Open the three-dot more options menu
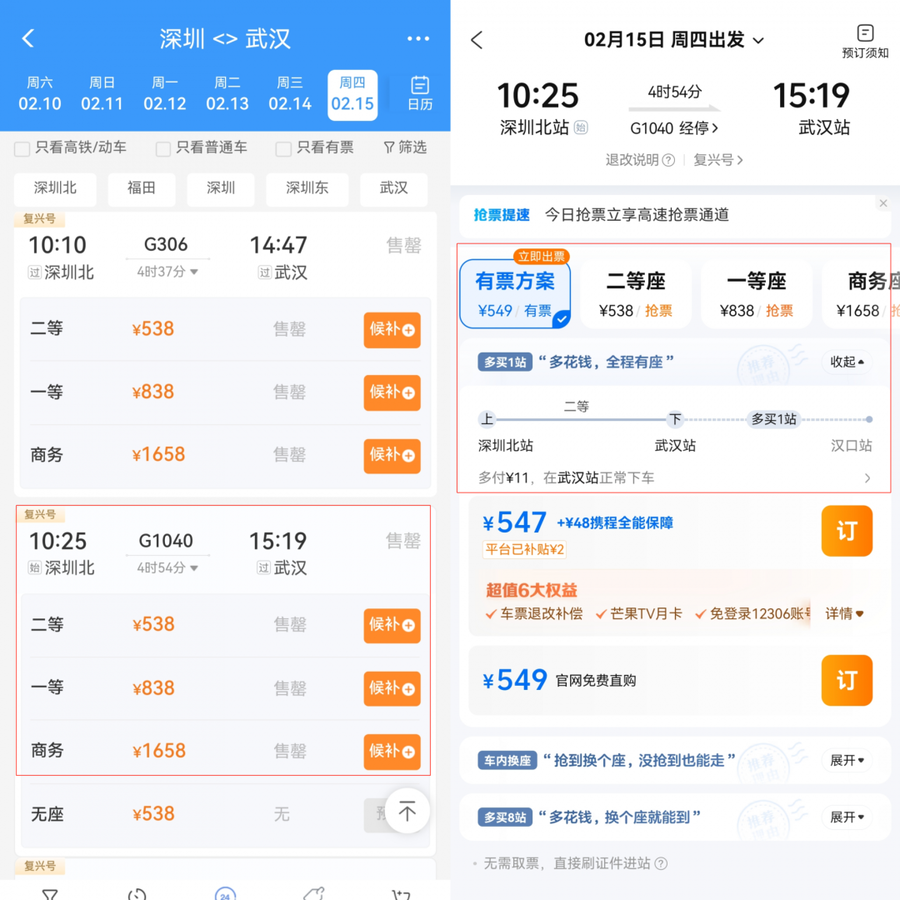The image size is (900, 900). pyautogui.click(x=418, y=39)
